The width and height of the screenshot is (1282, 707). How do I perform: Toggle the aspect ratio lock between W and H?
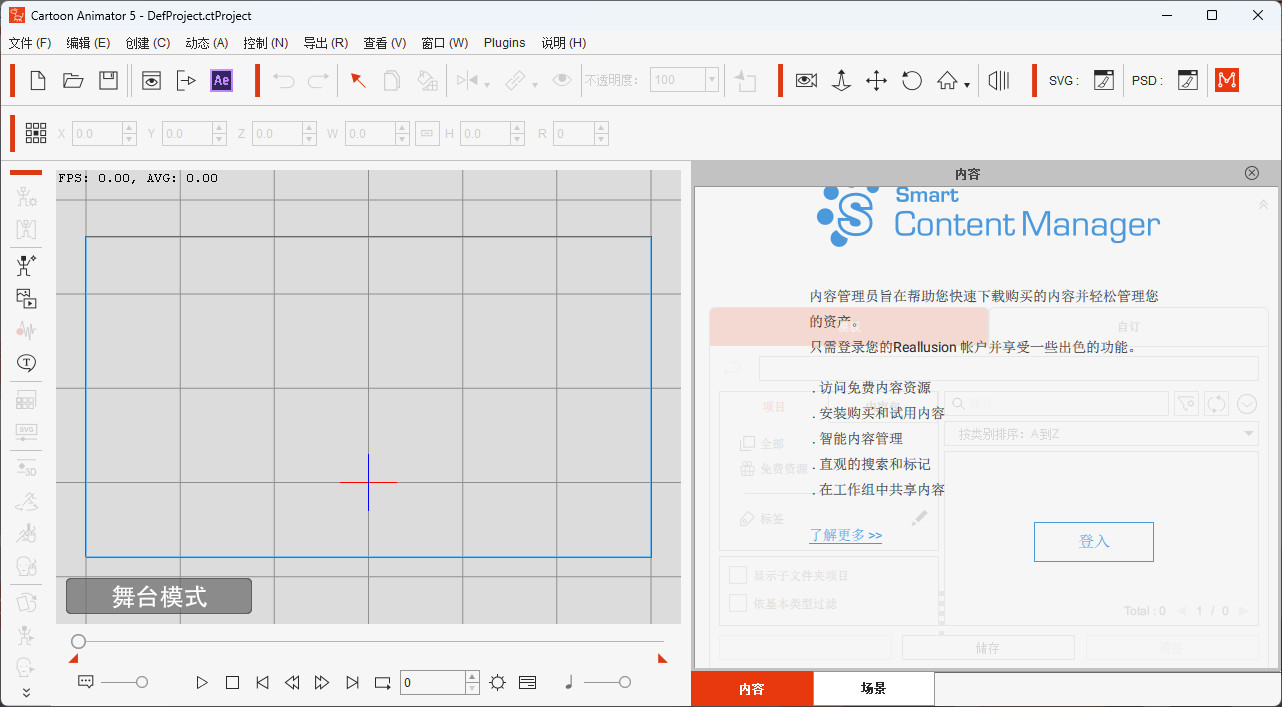pyautogui.click(x=427, y=133)
